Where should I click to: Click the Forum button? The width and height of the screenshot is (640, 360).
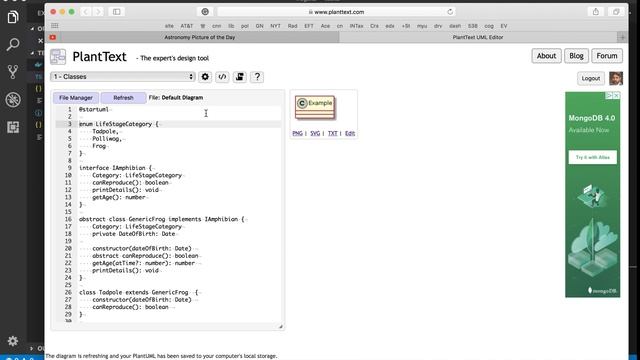pyautogui.click(x=607, y=56)
